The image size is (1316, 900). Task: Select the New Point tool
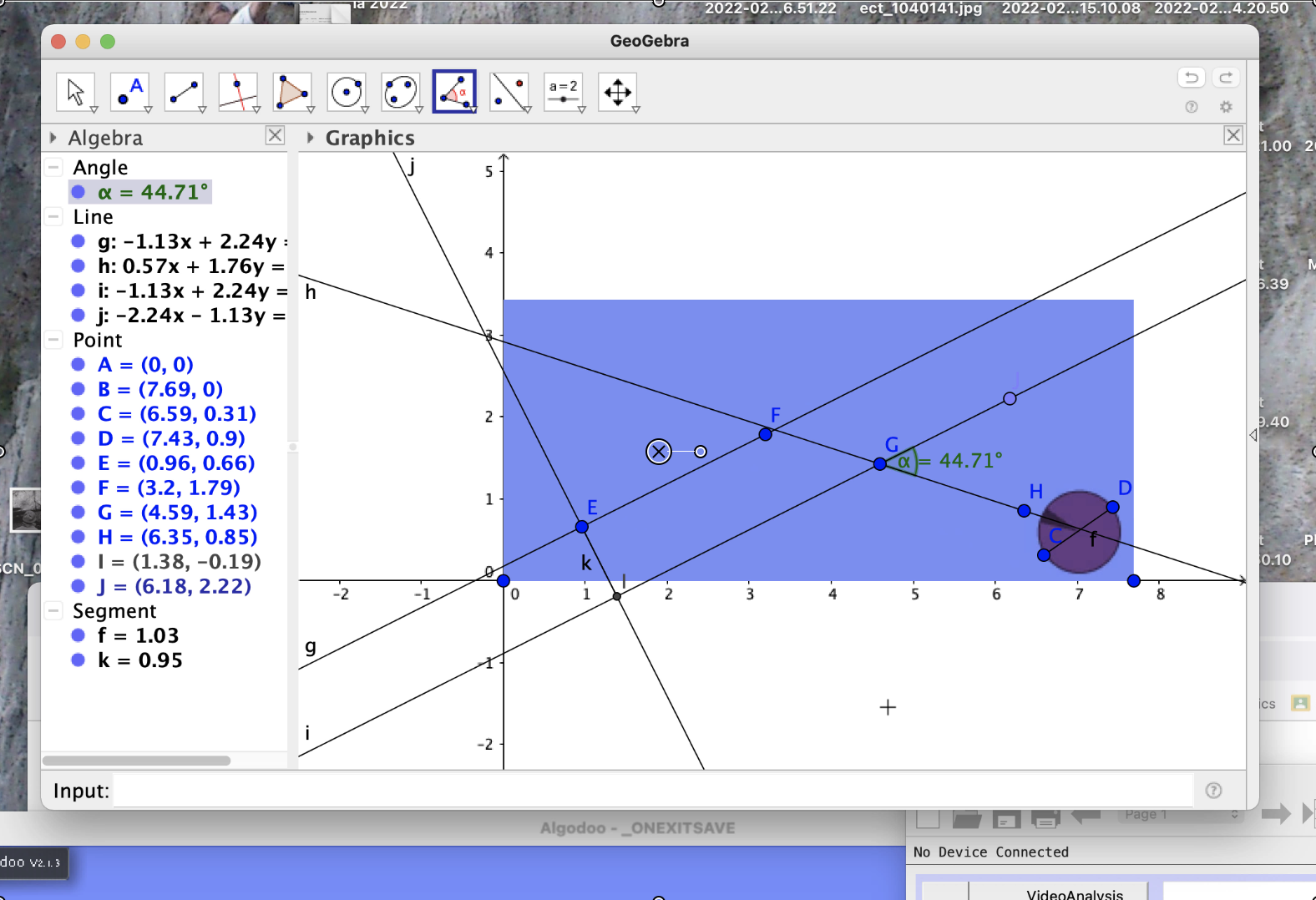coord(129,92)
